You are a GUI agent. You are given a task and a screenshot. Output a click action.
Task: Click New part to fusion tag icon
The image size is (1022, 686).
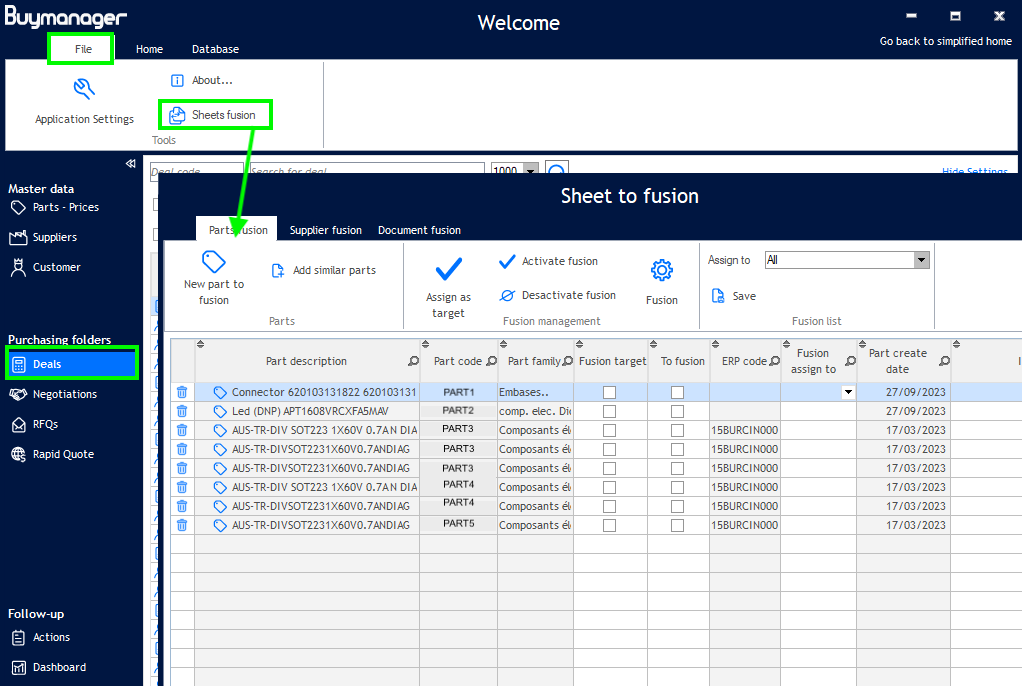214,262
